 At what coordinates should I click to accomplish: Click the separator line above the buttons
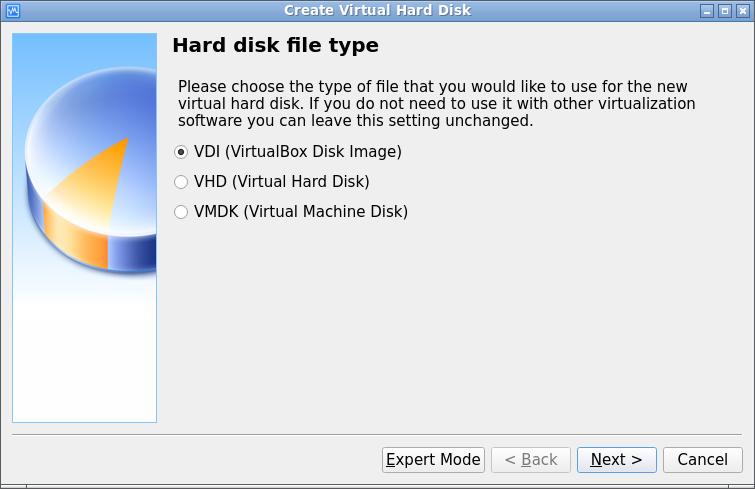click(x=377, y=435)
